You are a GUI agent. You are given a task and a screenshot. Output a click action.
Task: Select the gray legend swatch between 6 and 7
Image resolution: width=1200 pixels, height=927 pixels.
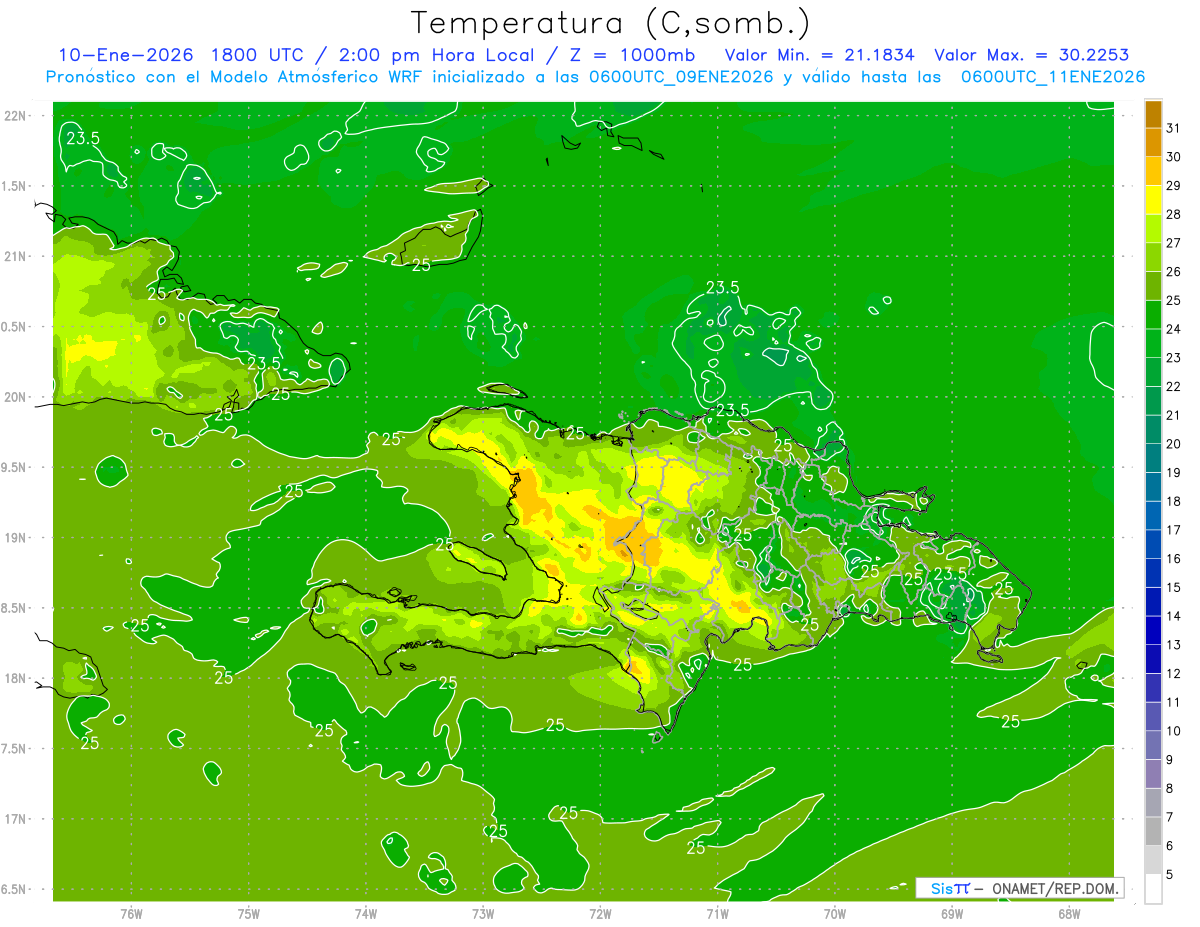tap(1153, 831)
